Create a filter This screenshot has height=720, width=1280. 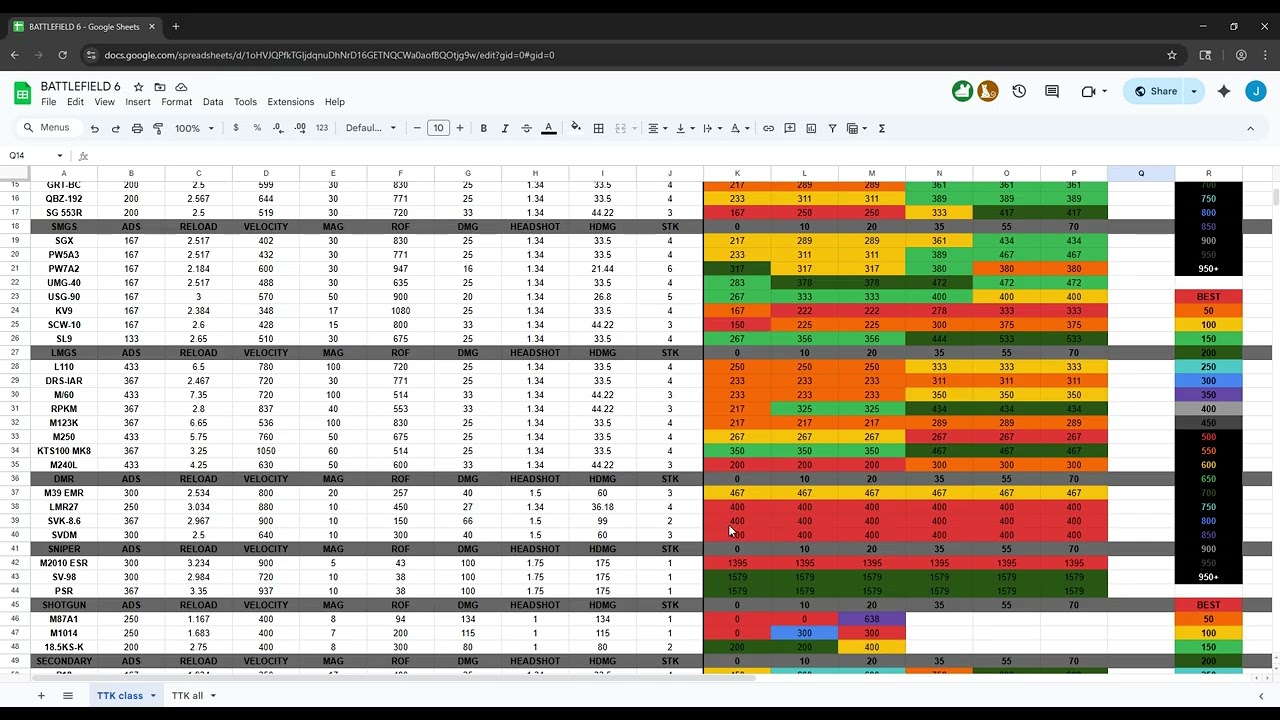coord(832,128)
